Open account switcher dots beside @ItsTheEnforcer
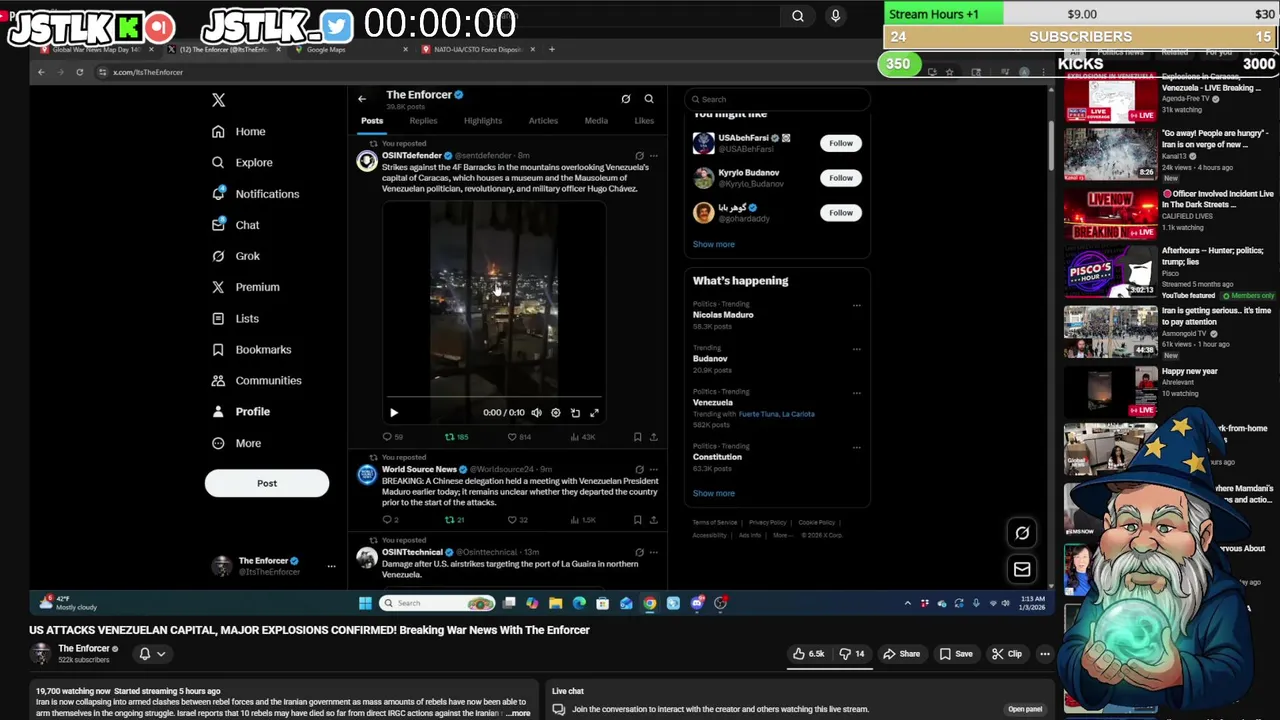 click(x=331, y=566)
